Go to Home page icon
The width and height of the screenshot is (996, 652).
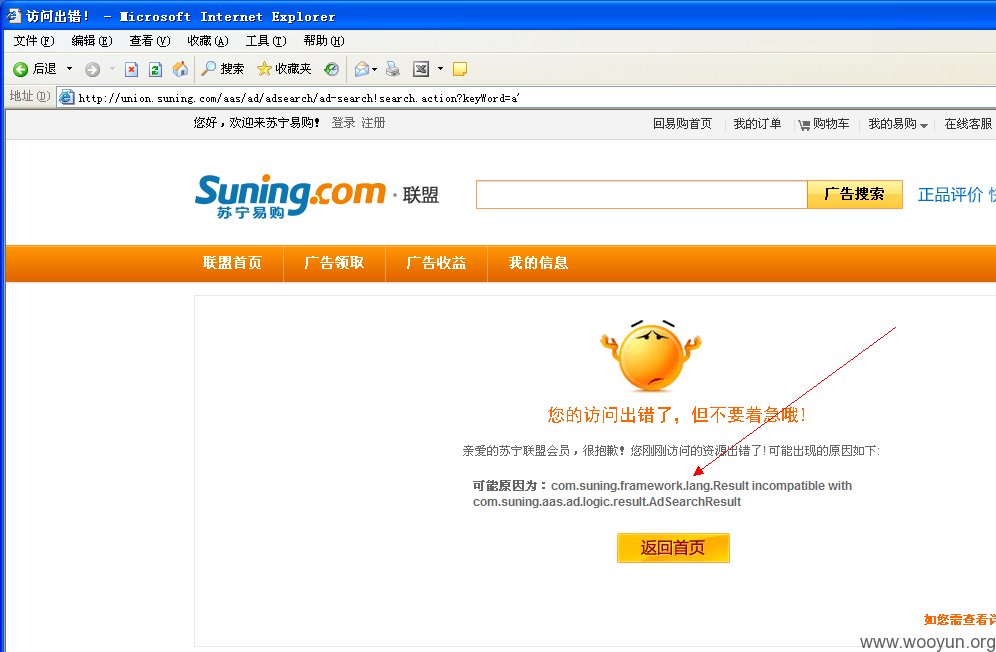click(x=180, y=69)
